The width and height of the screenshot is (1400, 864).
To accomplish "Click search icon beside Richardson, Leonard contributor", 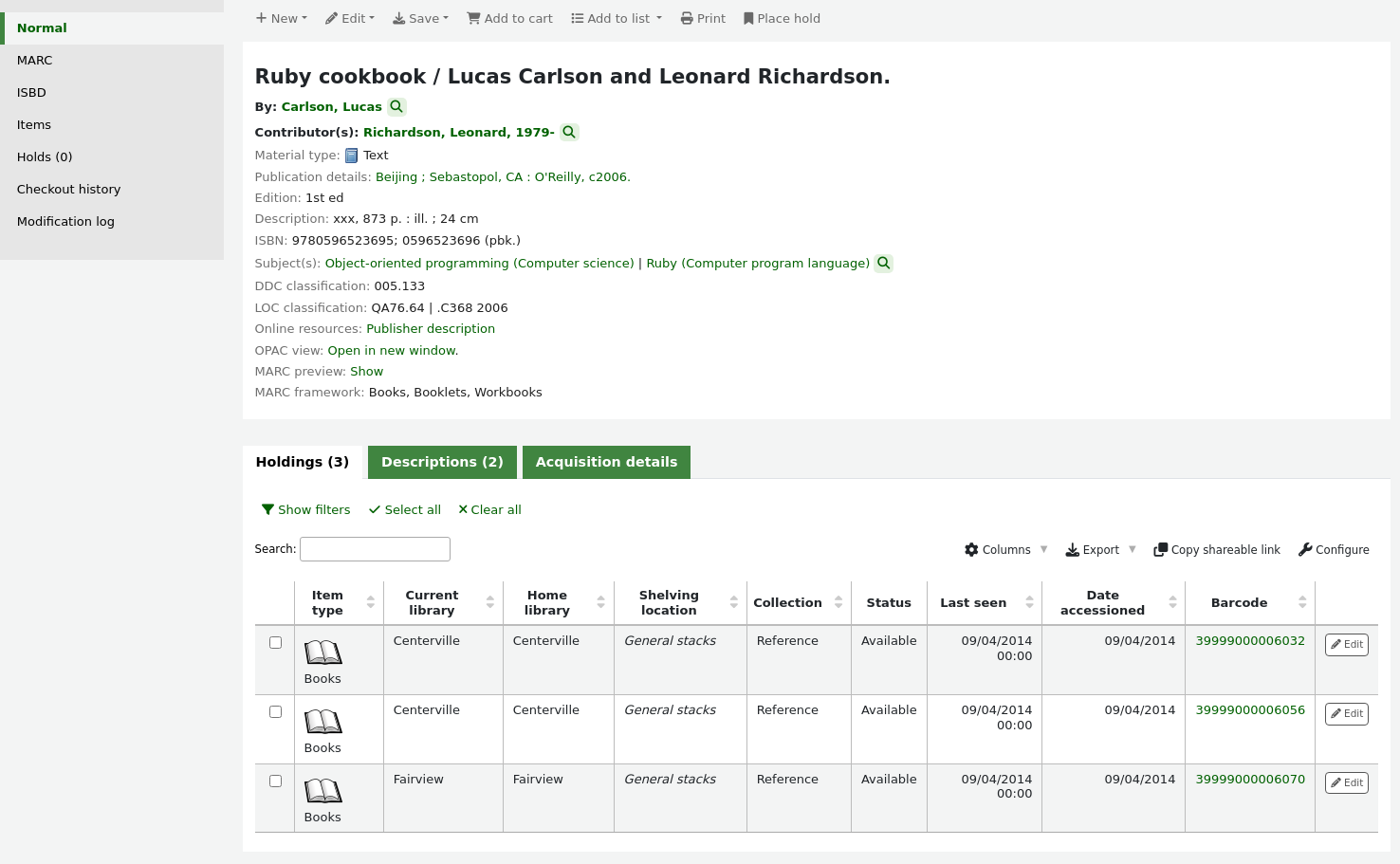I will click(569, 133).
